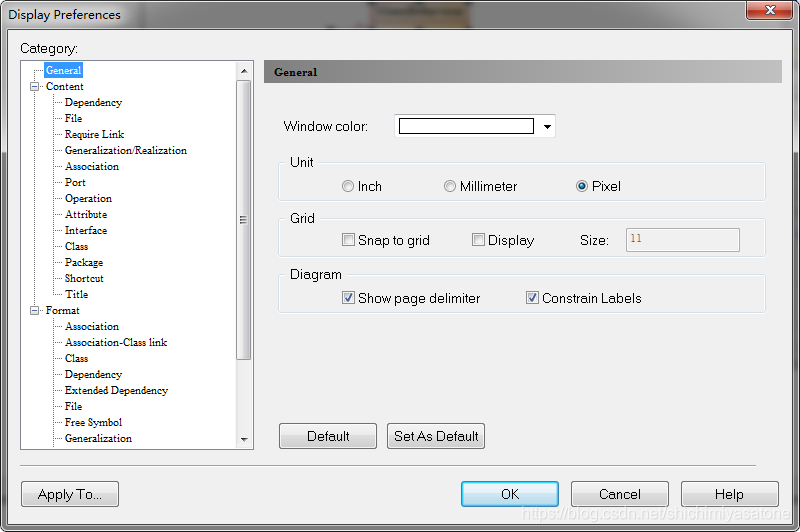Select the Interface category item
The height and width of the screenshot is (532, 800).
(x=86, y=231)
